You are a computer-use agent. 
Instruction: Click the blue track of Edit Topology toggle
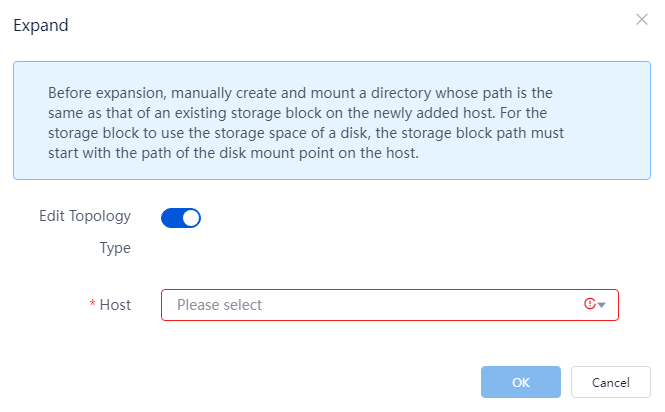[171, 218]
